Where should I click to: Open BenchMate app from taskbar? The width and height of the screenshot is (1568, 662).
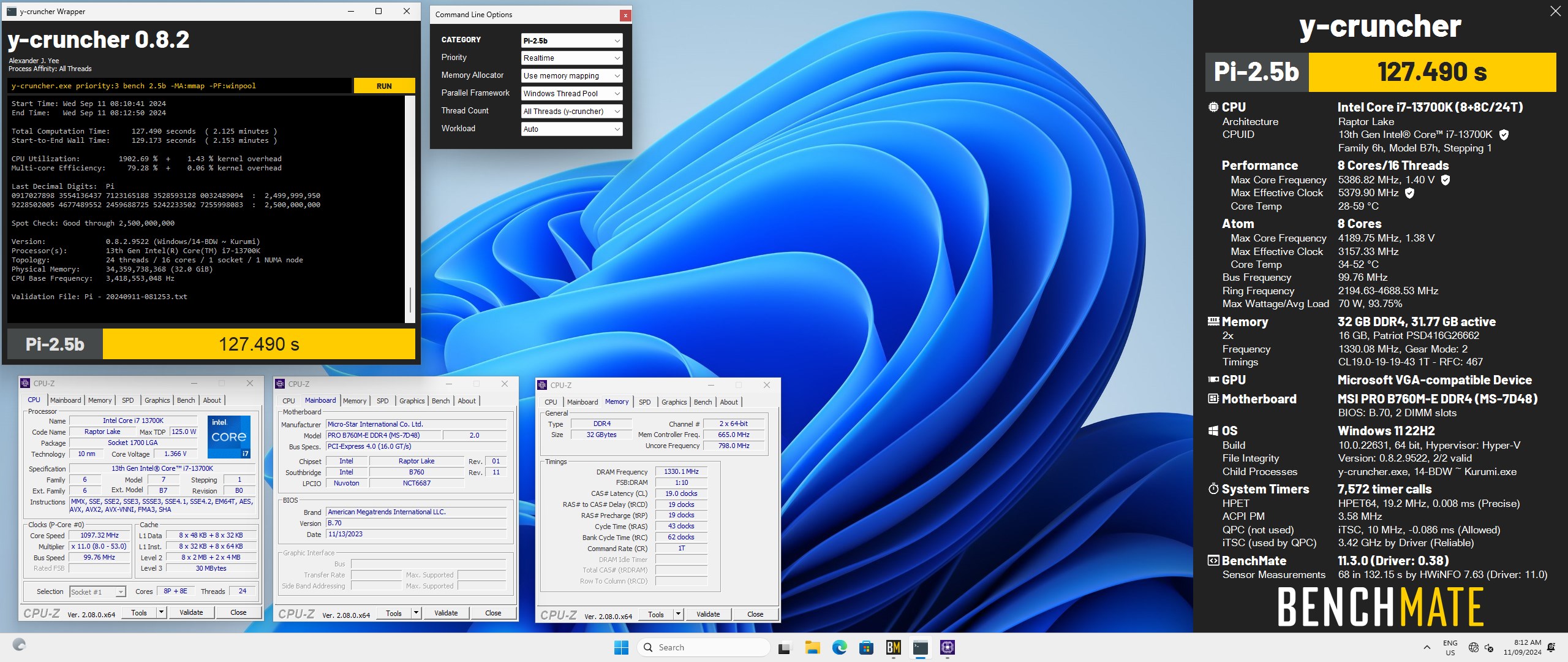893,647
